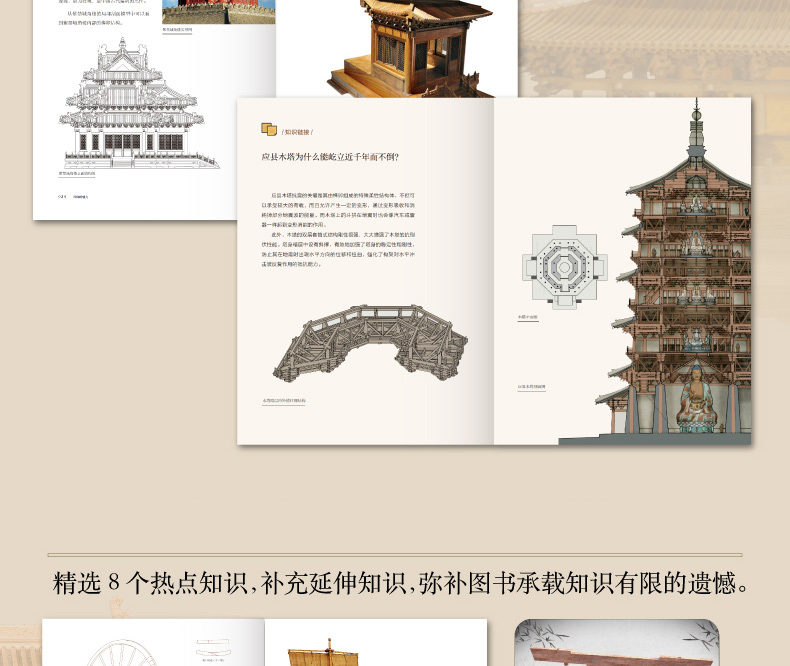Screen dimensions: 790x666
Task: Open the red palace wall photo
Action: pos(217,11)
